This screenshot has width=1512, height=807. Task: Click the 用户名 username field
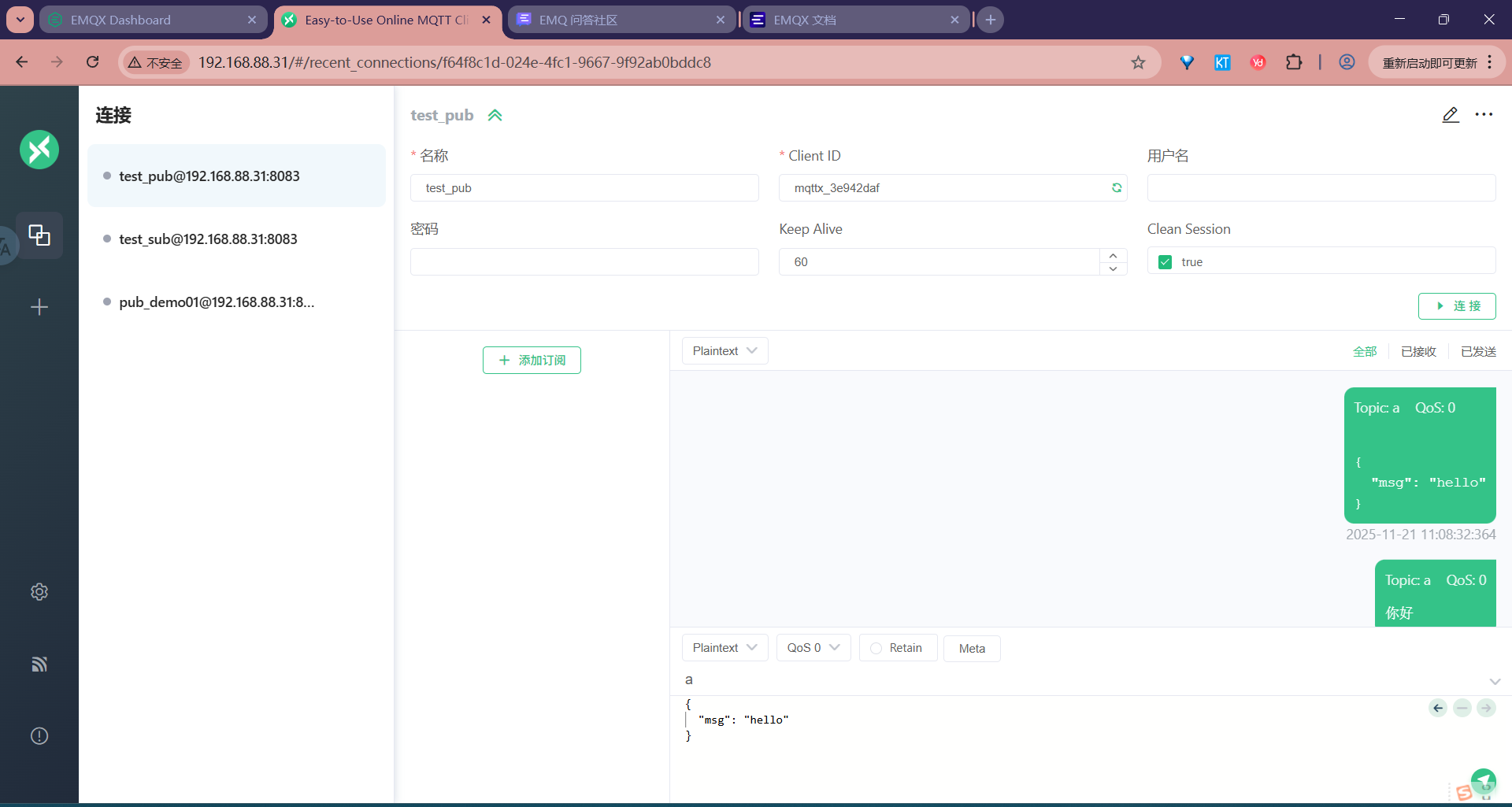[1321, 188]
